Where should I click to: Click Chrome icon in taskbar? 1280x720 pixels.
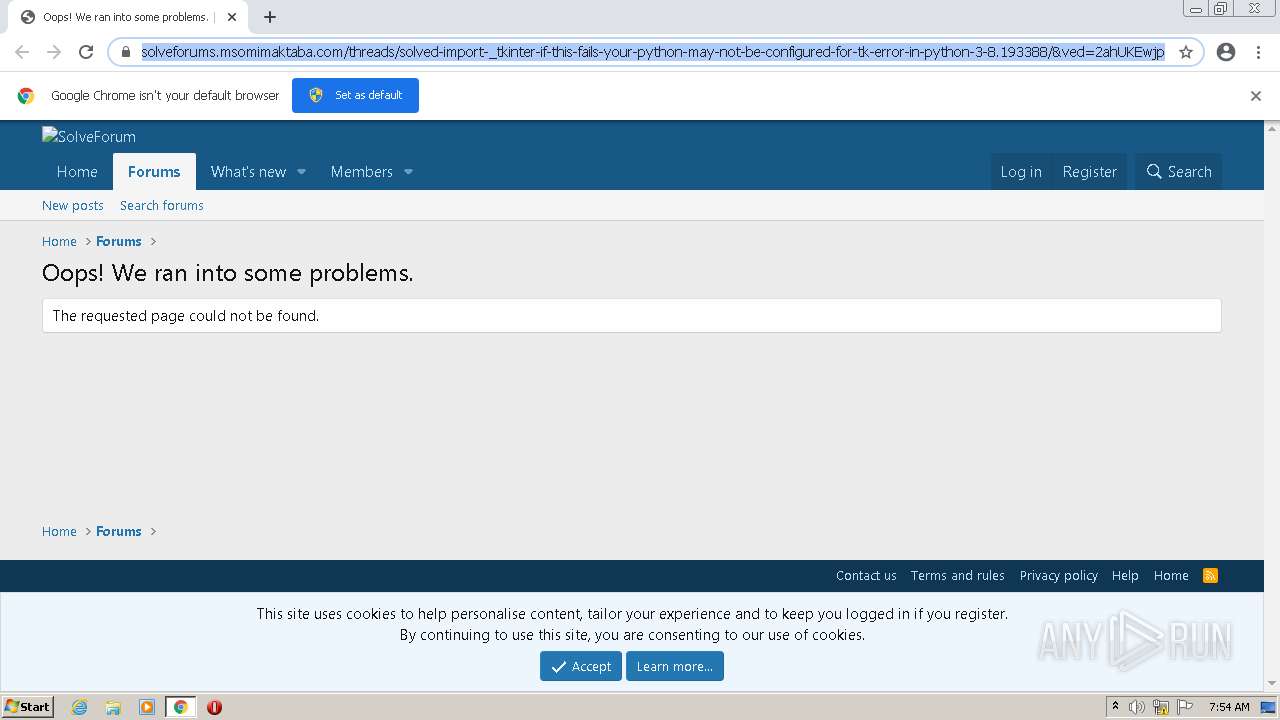180,707
